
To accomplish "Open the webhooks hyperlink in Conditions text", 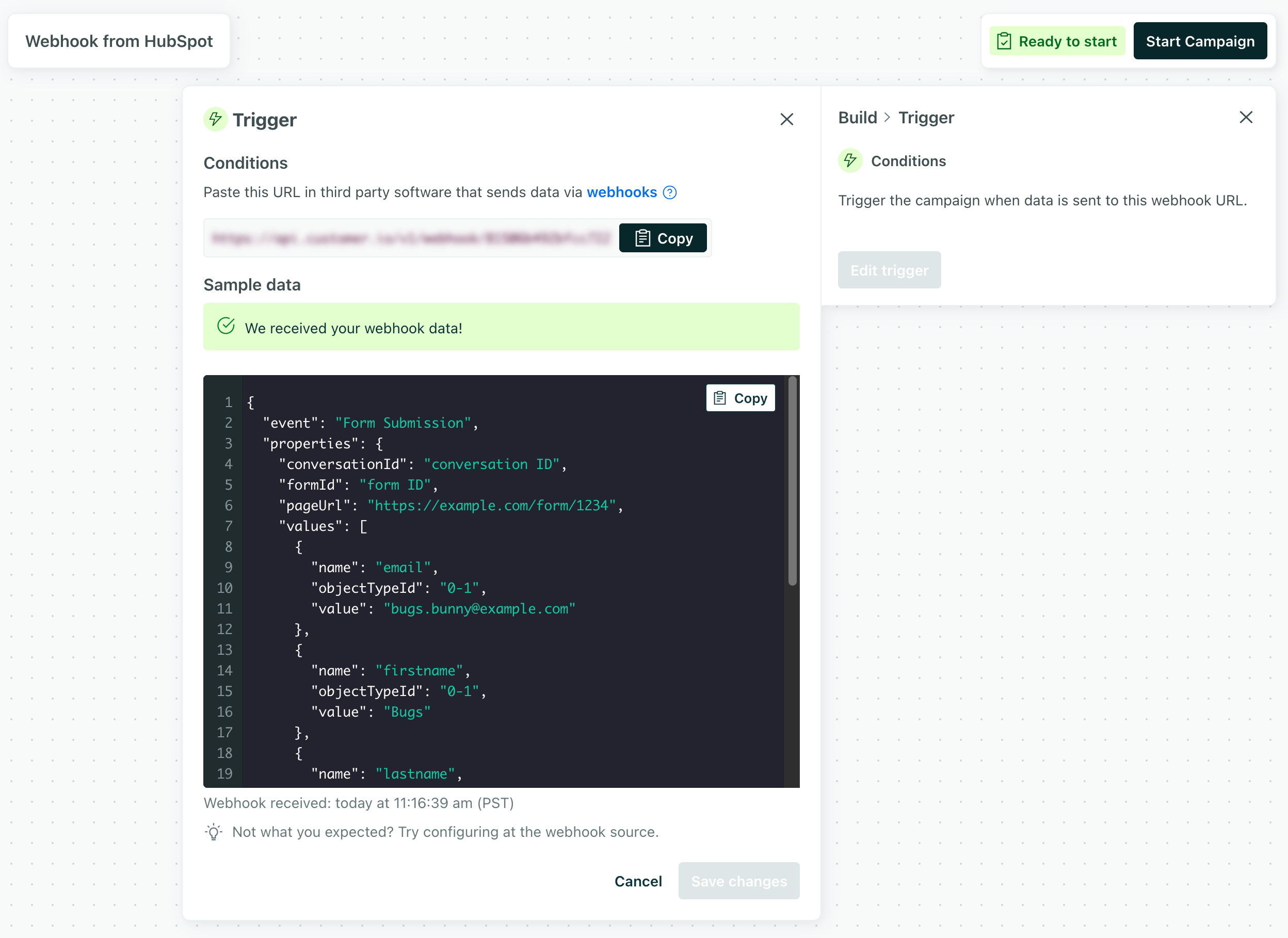I will [x=622, y=192].
